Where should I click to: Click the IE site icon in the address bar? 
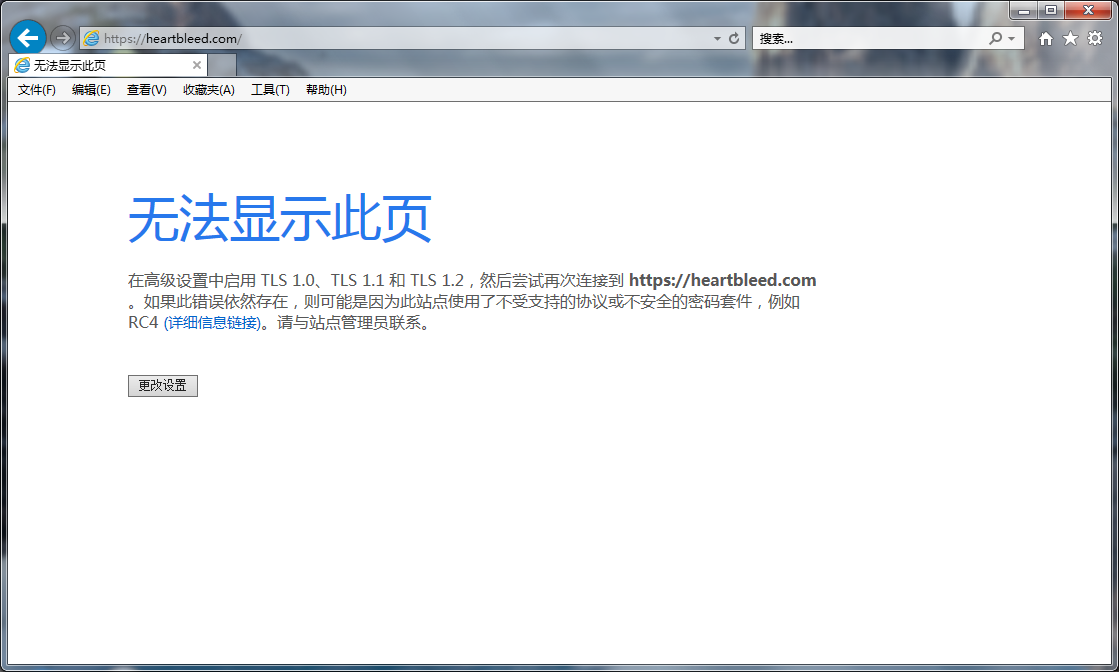pyautogui.click(x=92, y=38)
